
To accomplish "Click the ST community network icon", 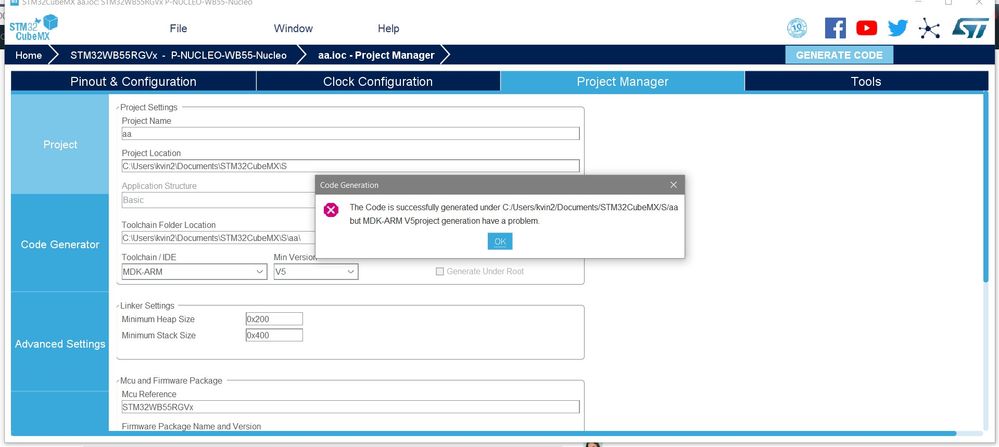I will click(930, 28).
